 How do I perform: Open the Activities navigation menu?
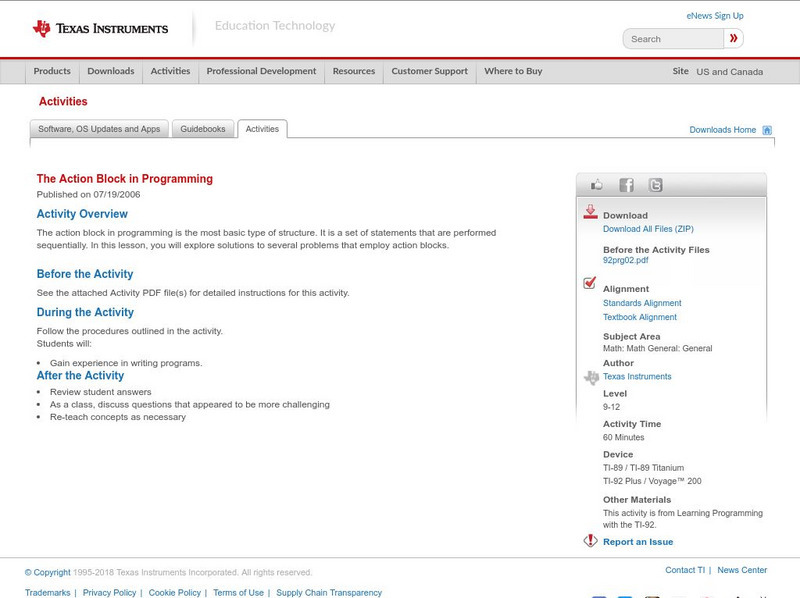170,71
